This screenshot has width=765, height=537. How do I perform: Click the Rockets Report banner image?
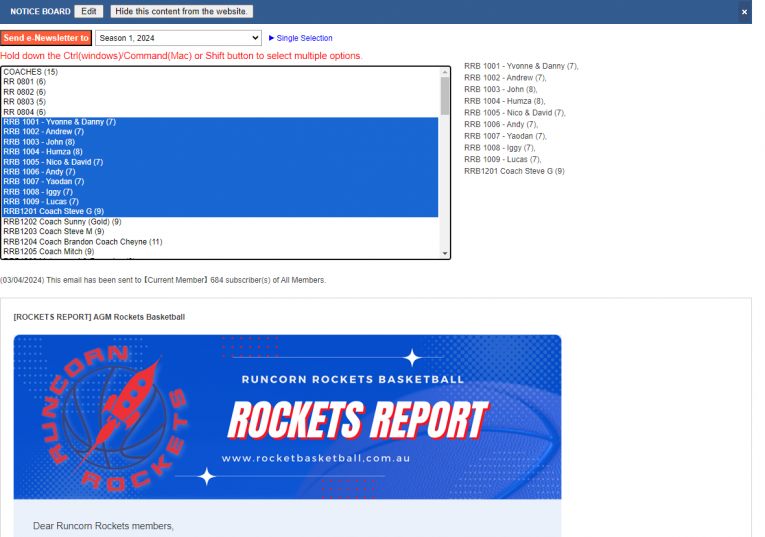click(x=287, y=417)
